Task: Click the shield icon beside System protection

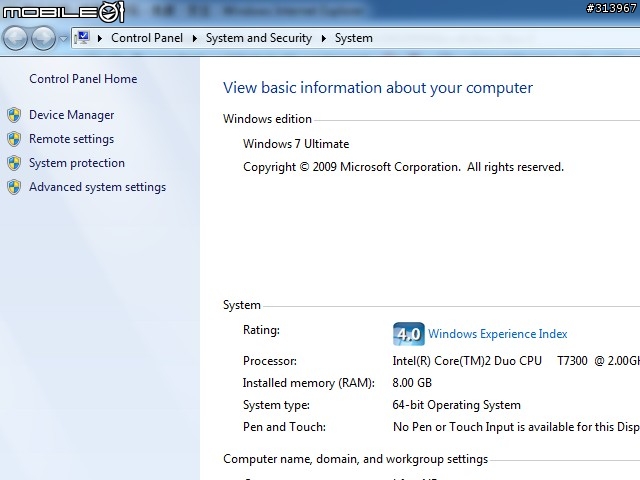Action: [14, 163]
